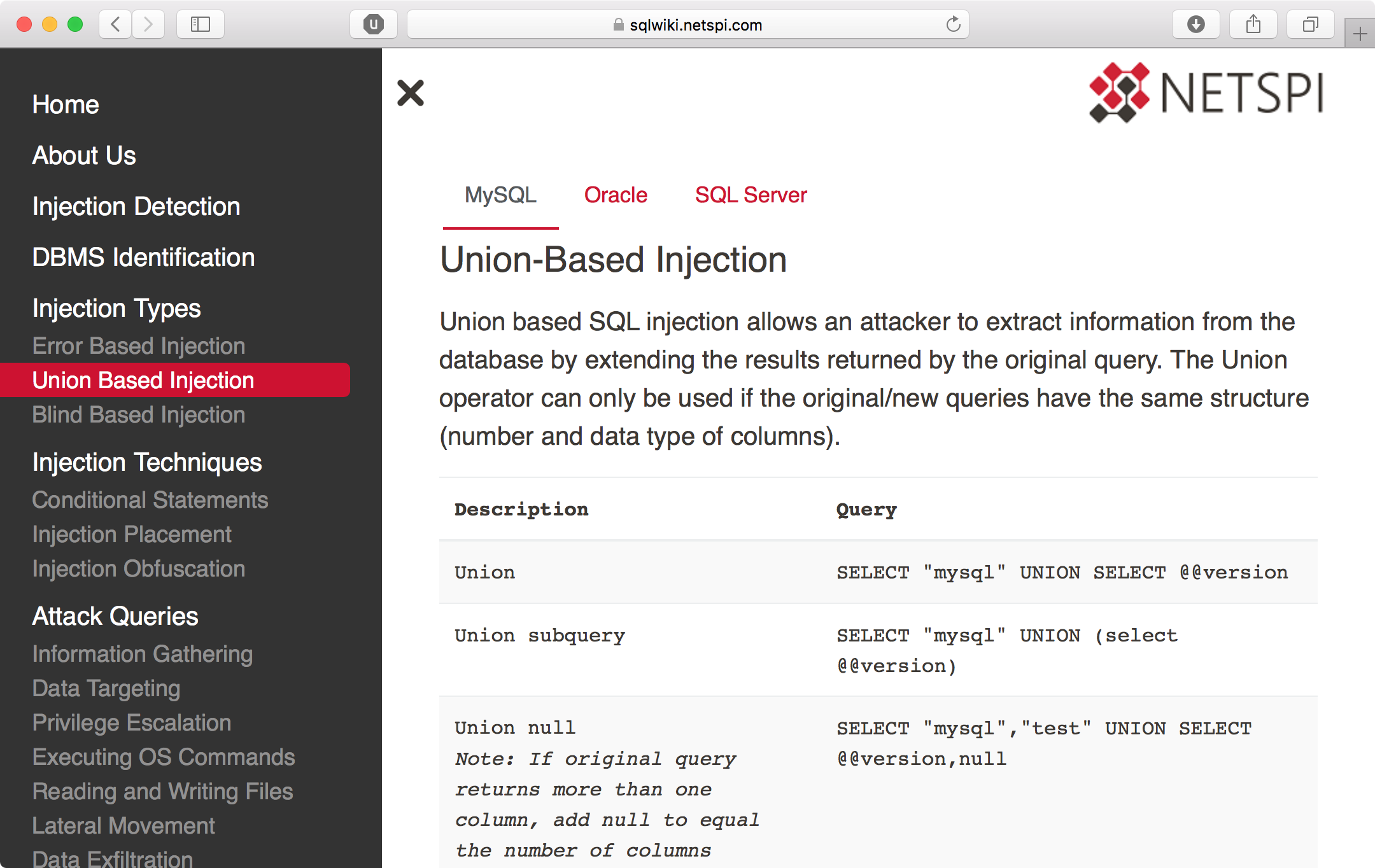
Task: Go to Injection Obfuscation
Action: coord(139,568)
